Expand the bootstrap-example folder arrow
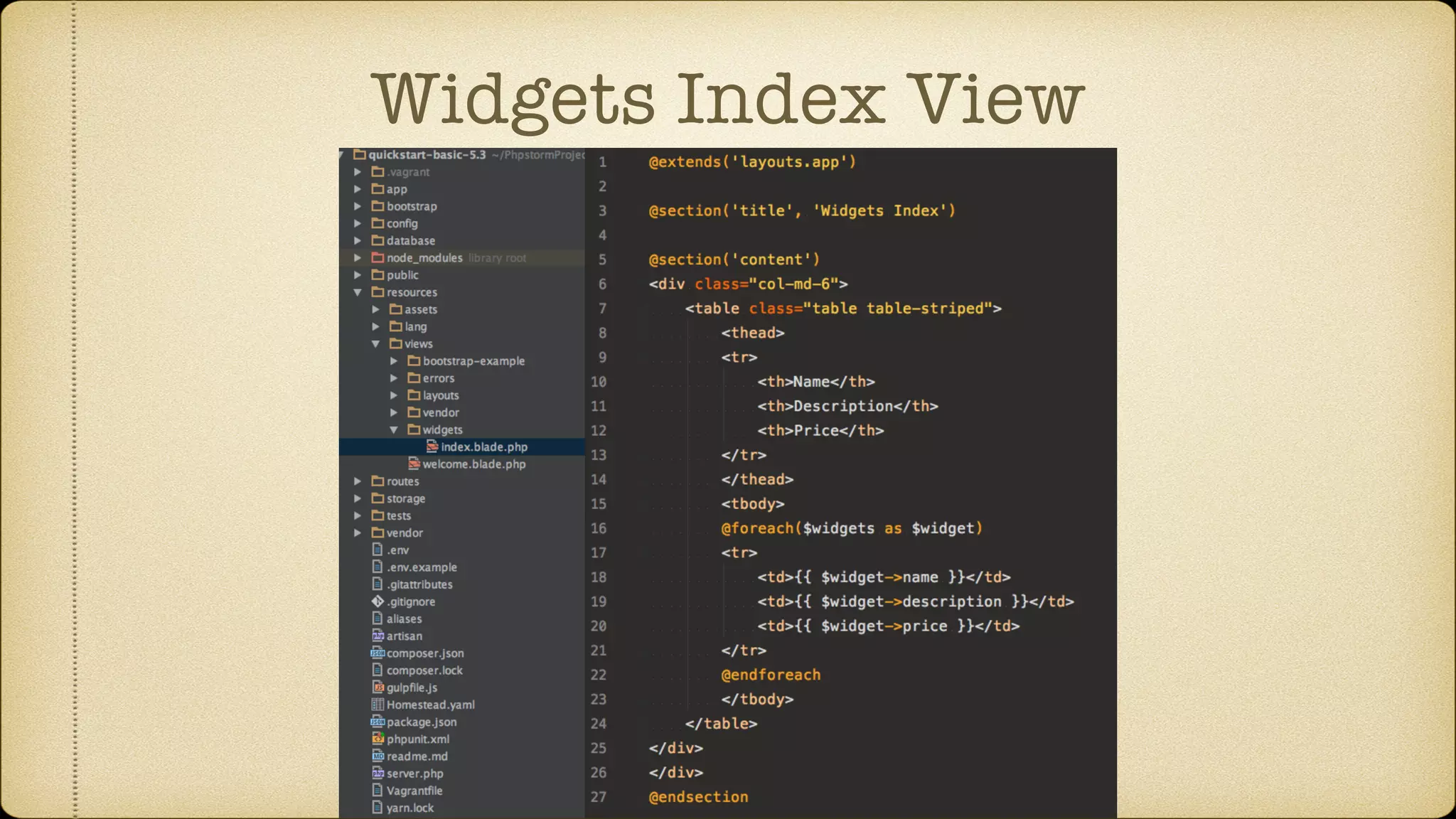The image size is (1456, 819). (x=394, y=361)
